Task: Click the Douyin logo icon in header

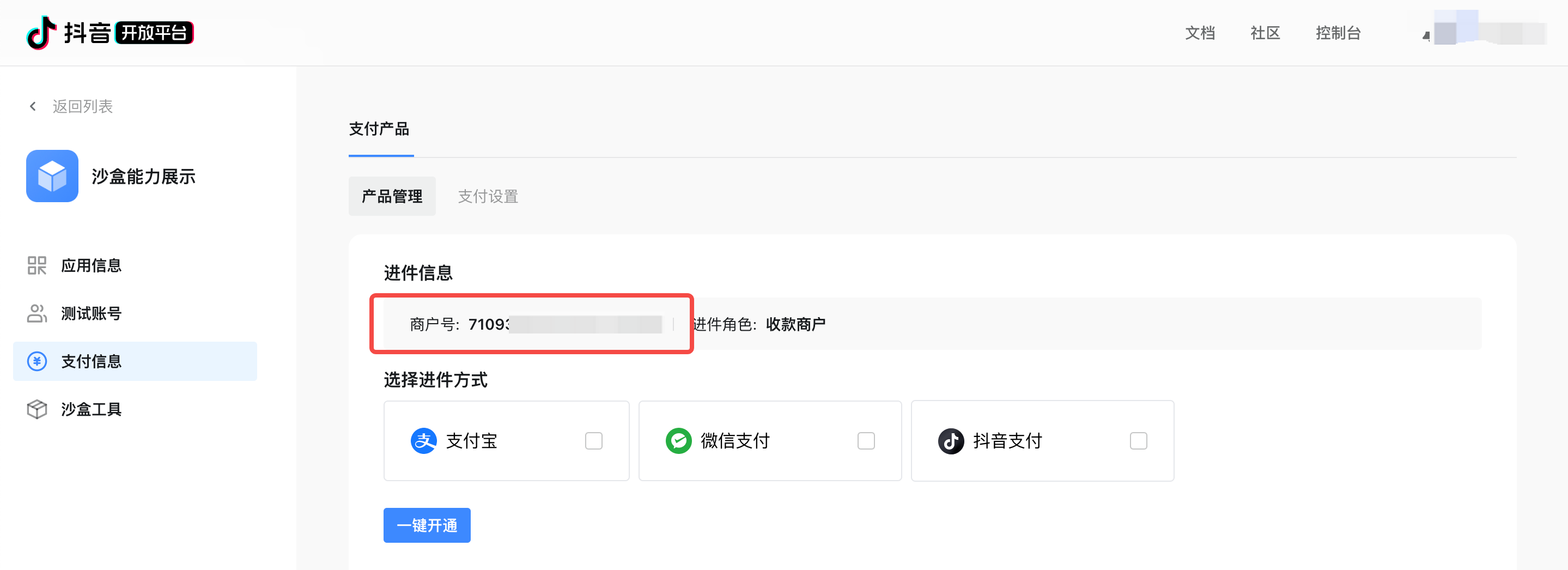Action: (x=41, y=33)
